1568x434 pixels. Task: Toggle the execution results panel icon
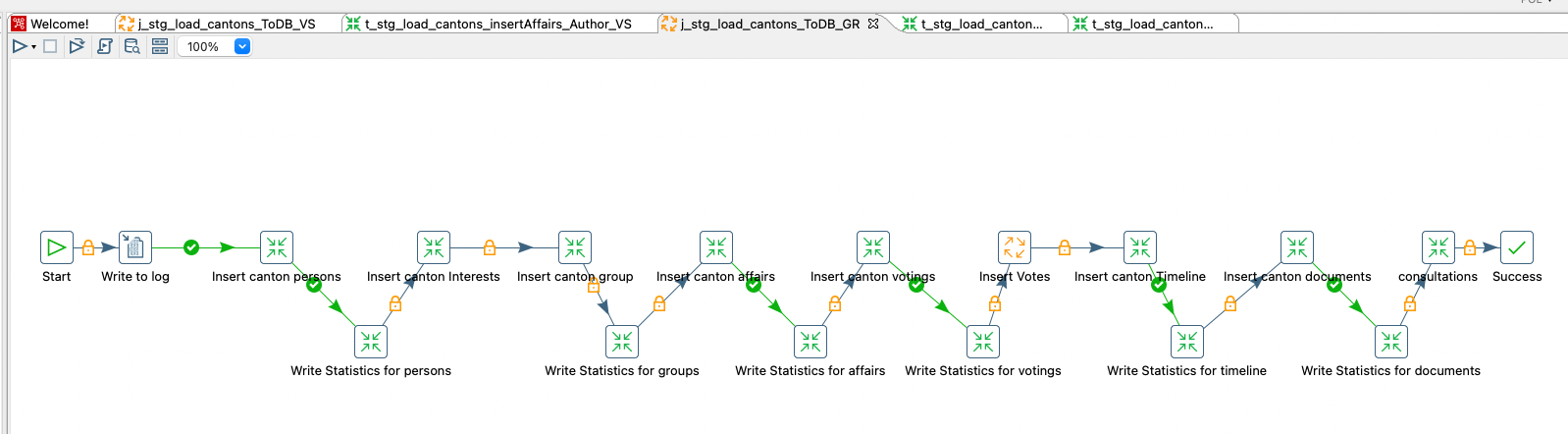[160, 46]
